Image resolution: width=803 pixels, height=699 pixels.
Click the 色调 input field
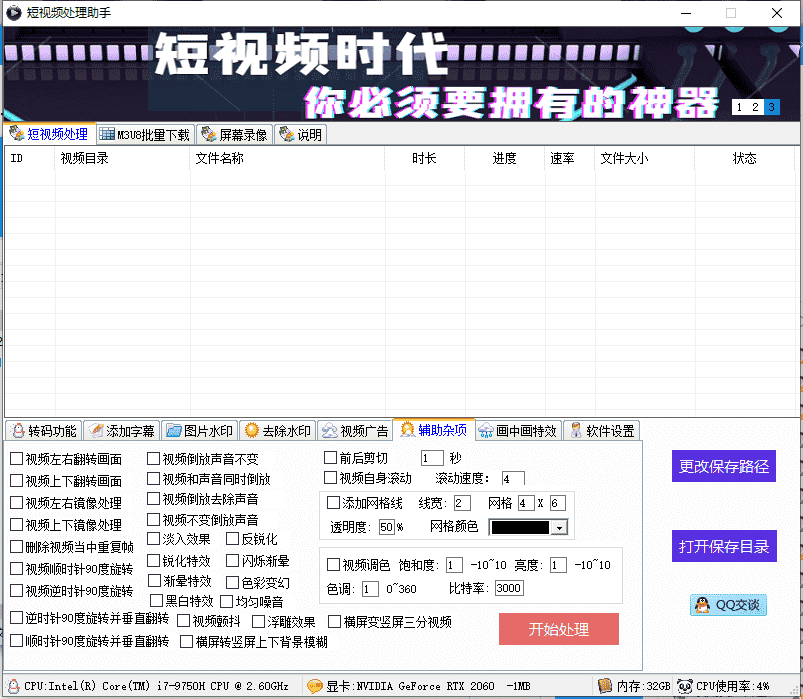pos(370,589)
